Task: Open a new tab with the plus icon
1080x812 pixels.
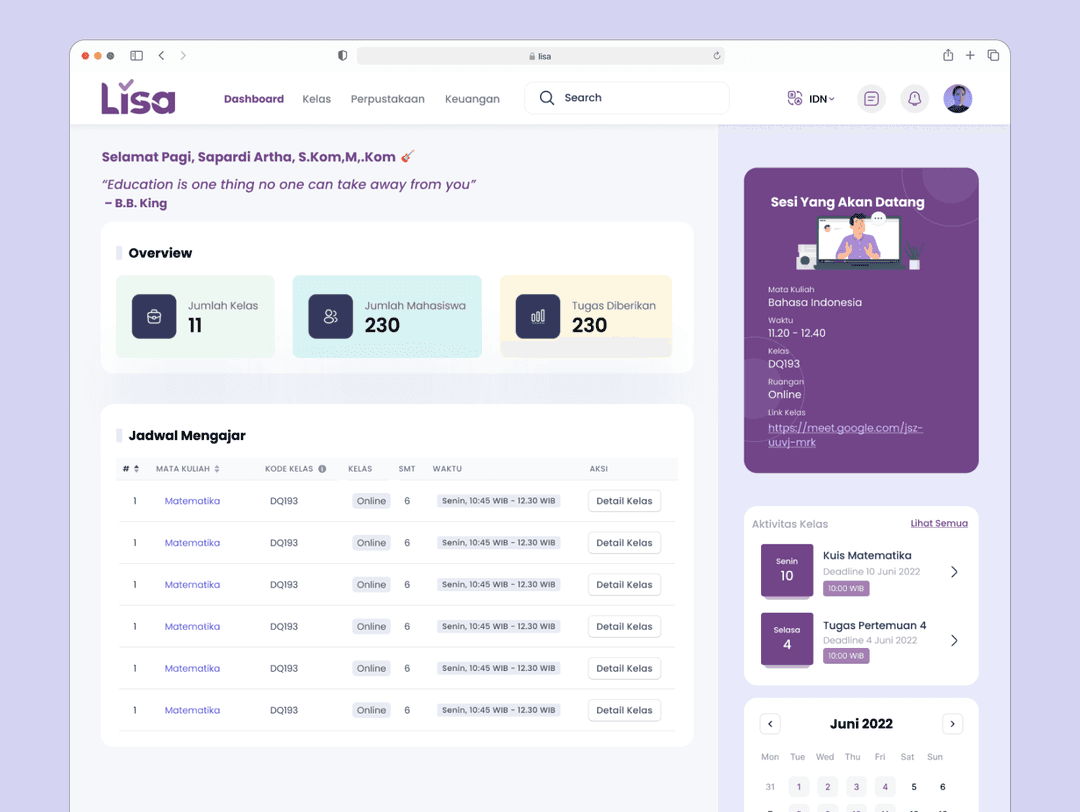Action: (970, 55)
